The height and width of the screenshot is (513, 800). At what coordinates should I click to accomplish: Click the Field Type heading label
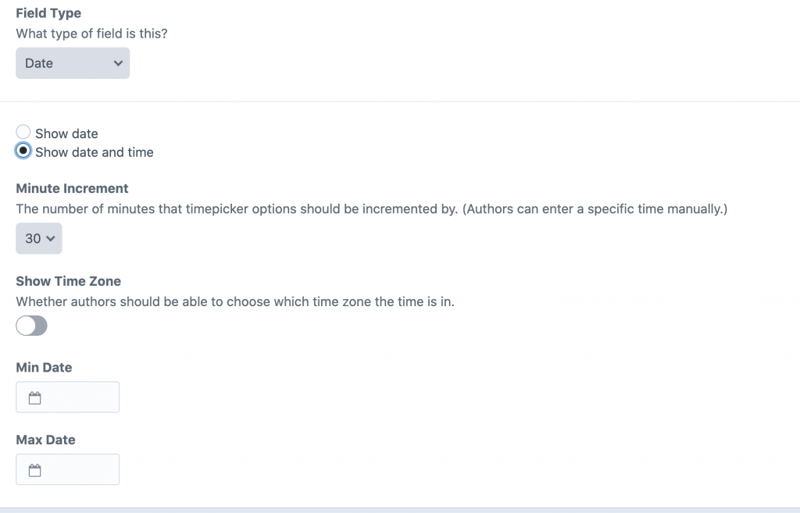49,14
